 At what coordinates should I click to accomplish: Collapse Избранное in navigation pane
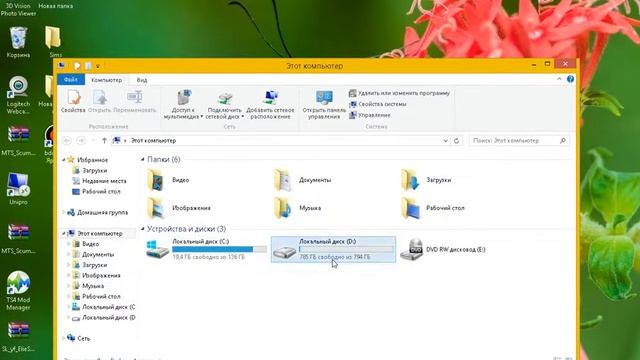(64, 160)
